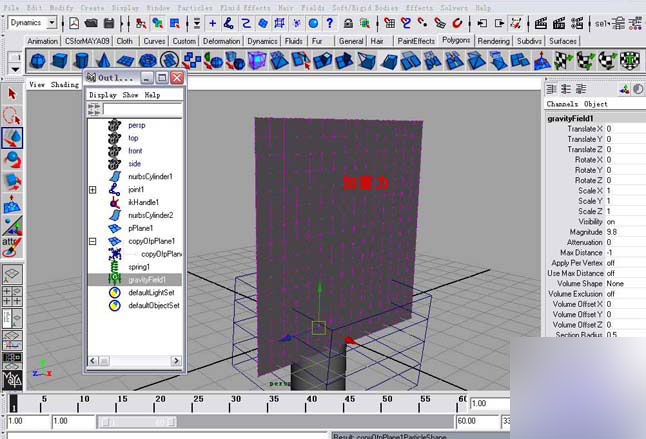646x439 pixels.
Task: Click the Outliner horizontal scrollbar right arrow
Action: coord(176,361)
